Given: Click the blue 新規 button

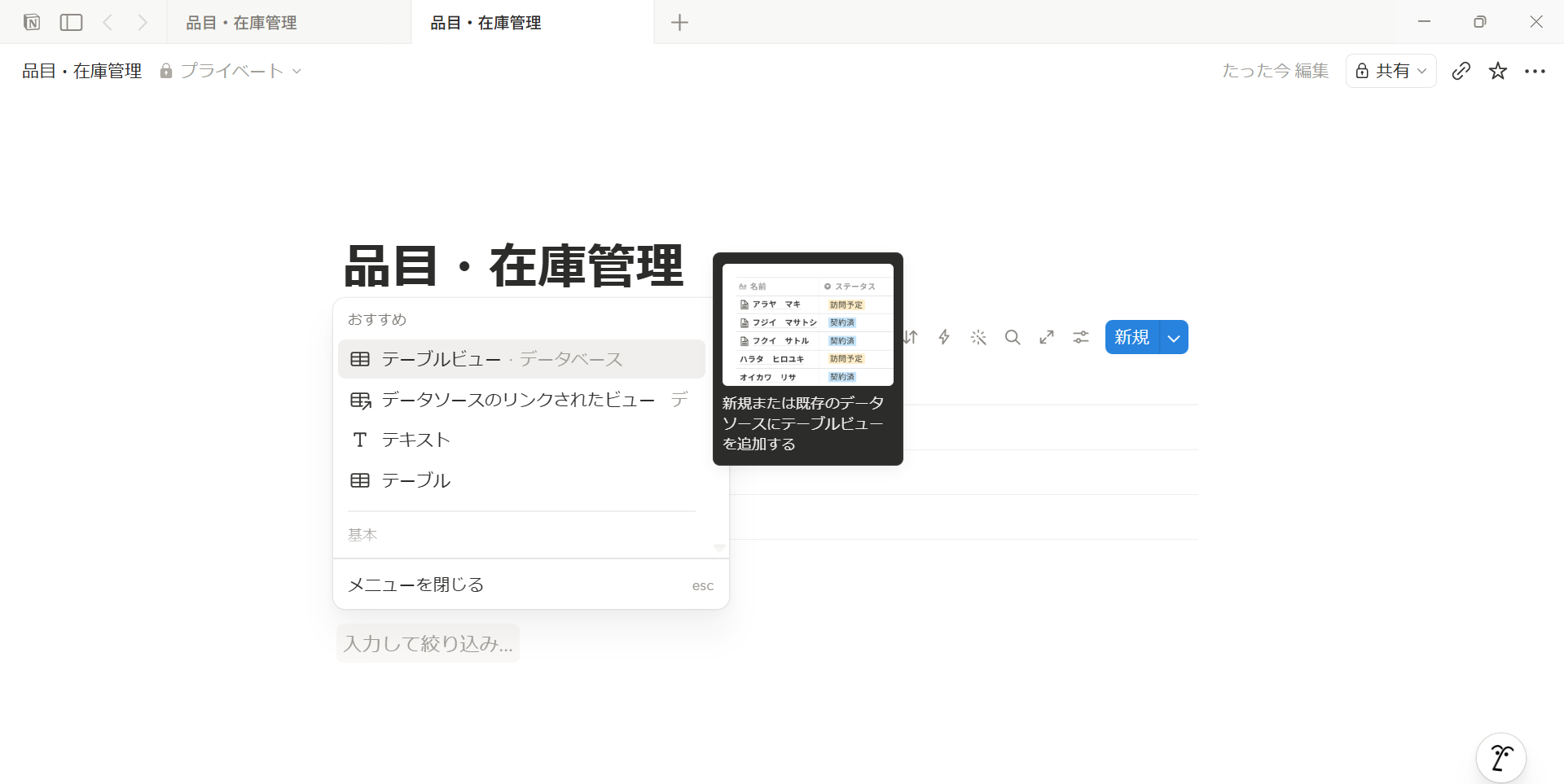Looking at the screenshot, I should coord(1132,337).
